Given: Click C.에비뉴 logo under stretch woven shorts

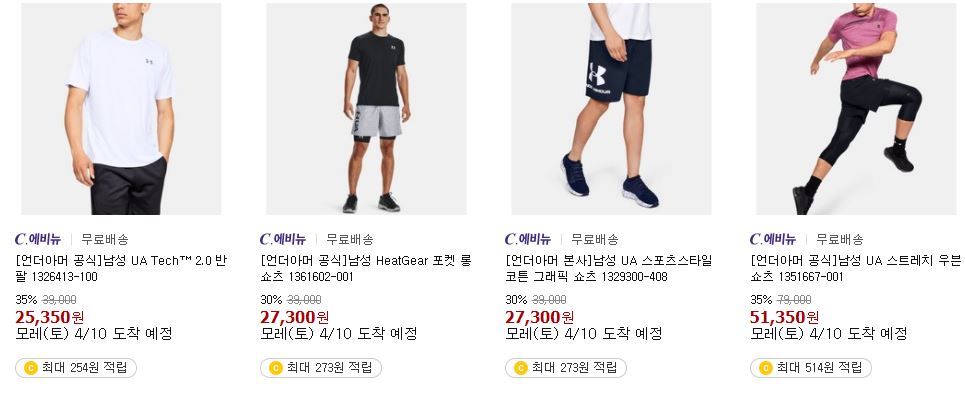Looking at the screenshot, I should 773,239.
